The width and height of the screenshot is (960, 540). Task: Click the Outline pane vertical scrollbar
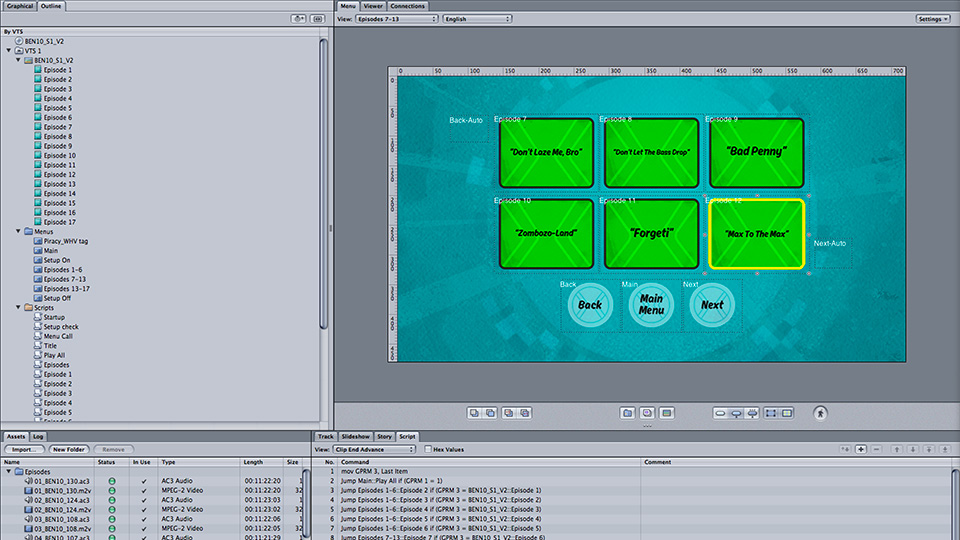point(323,184)
